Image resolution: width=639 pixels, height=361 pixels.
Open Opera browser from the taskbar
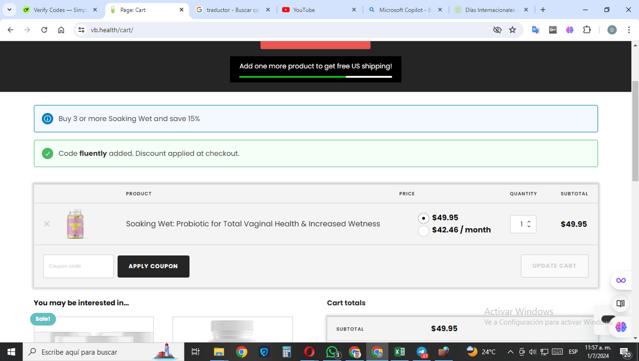pyautogui.click(x=309, y=352)
